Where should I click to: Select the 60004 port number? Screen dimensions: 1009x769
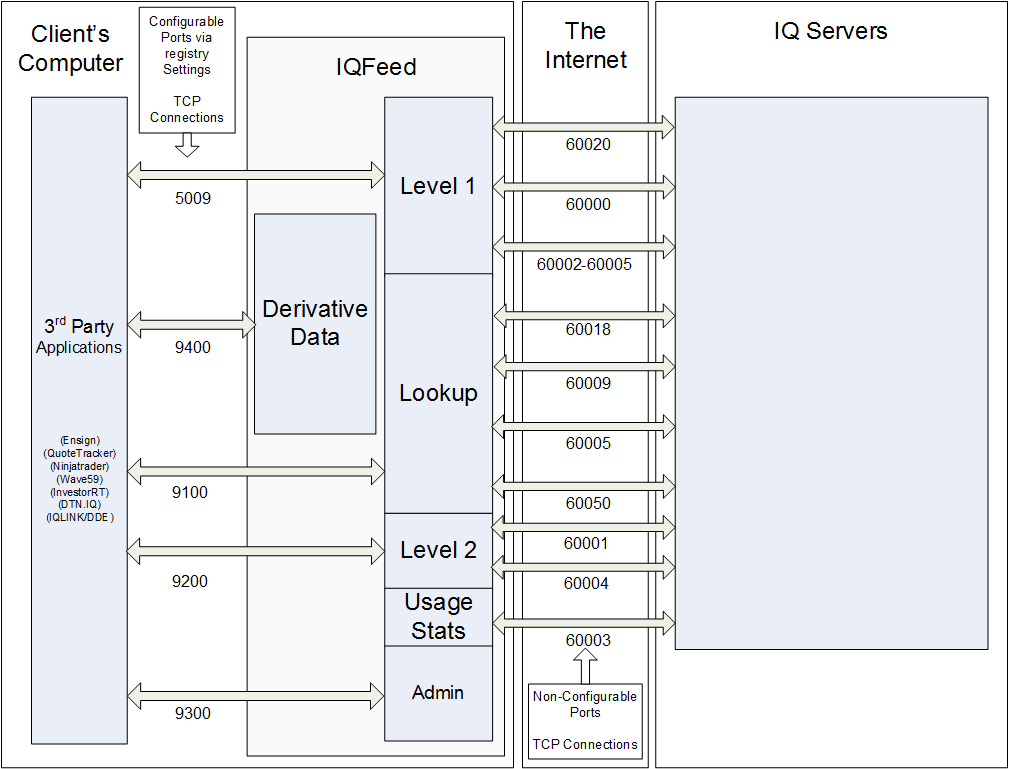point(586,583)
